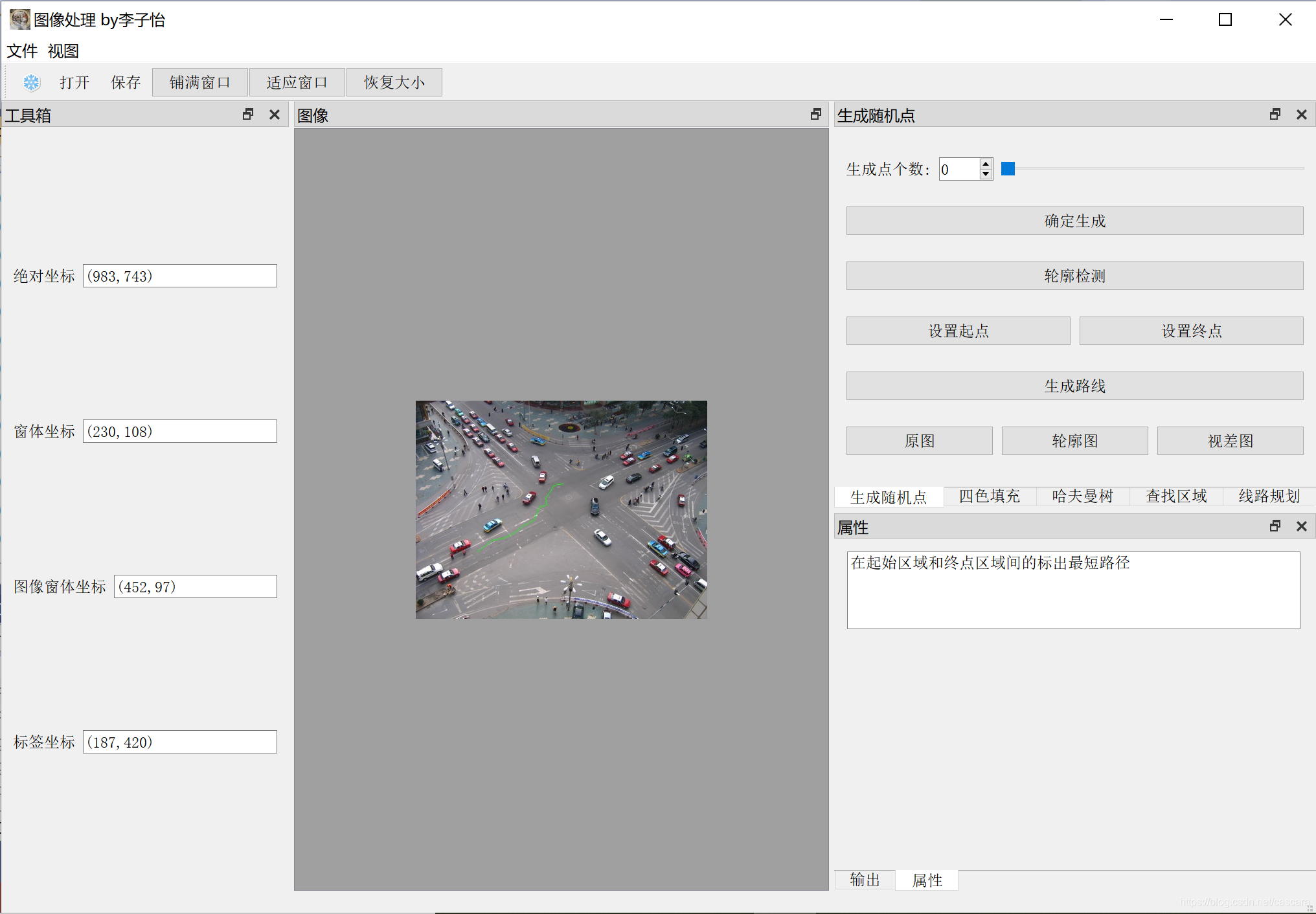The height and width of the screenshot is (914, 1316).
Task: Click the 确定生成 button
Action: tap(1074, 221)
